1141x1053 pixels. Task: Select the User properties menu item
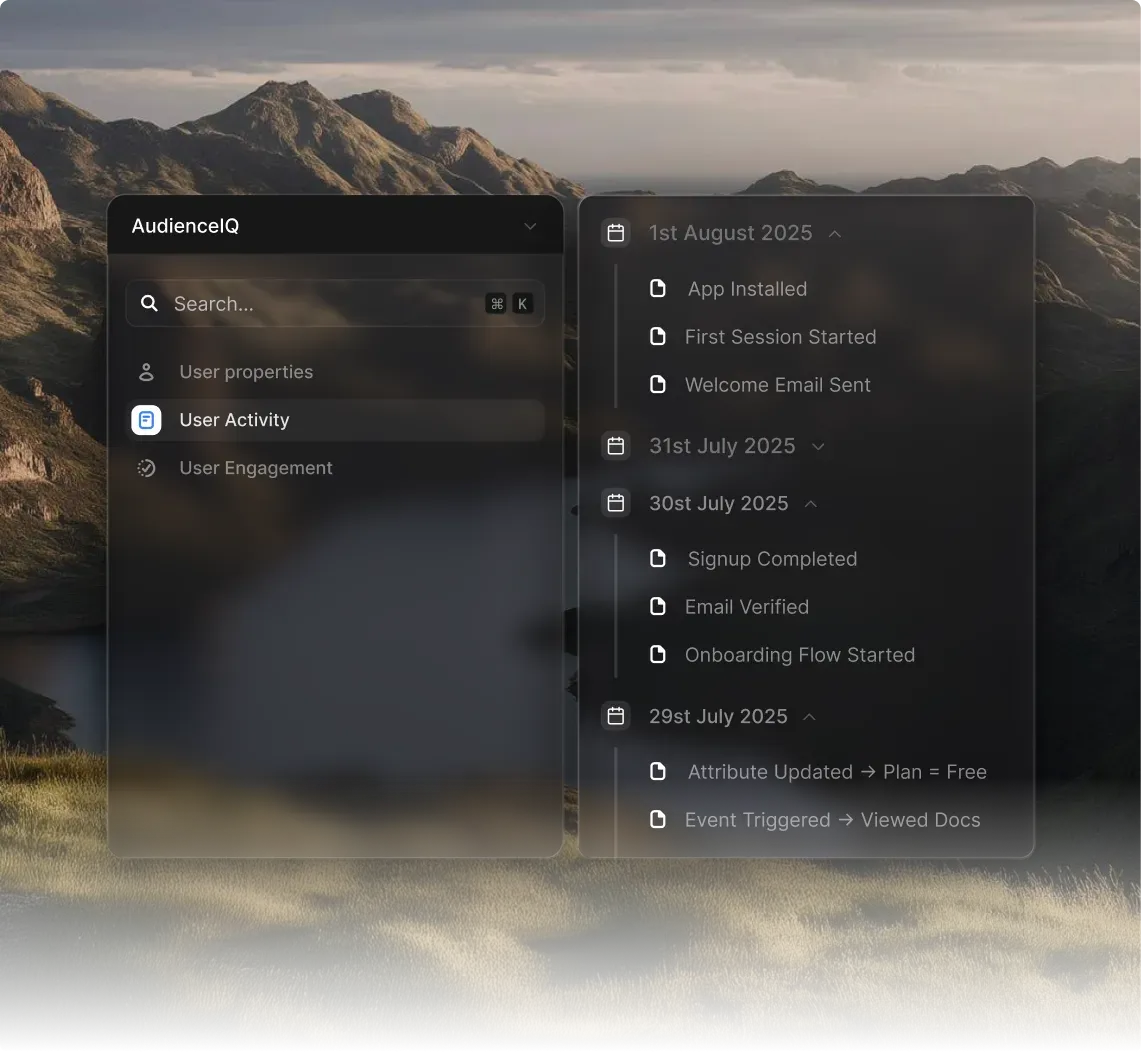(x=246, y=372)
